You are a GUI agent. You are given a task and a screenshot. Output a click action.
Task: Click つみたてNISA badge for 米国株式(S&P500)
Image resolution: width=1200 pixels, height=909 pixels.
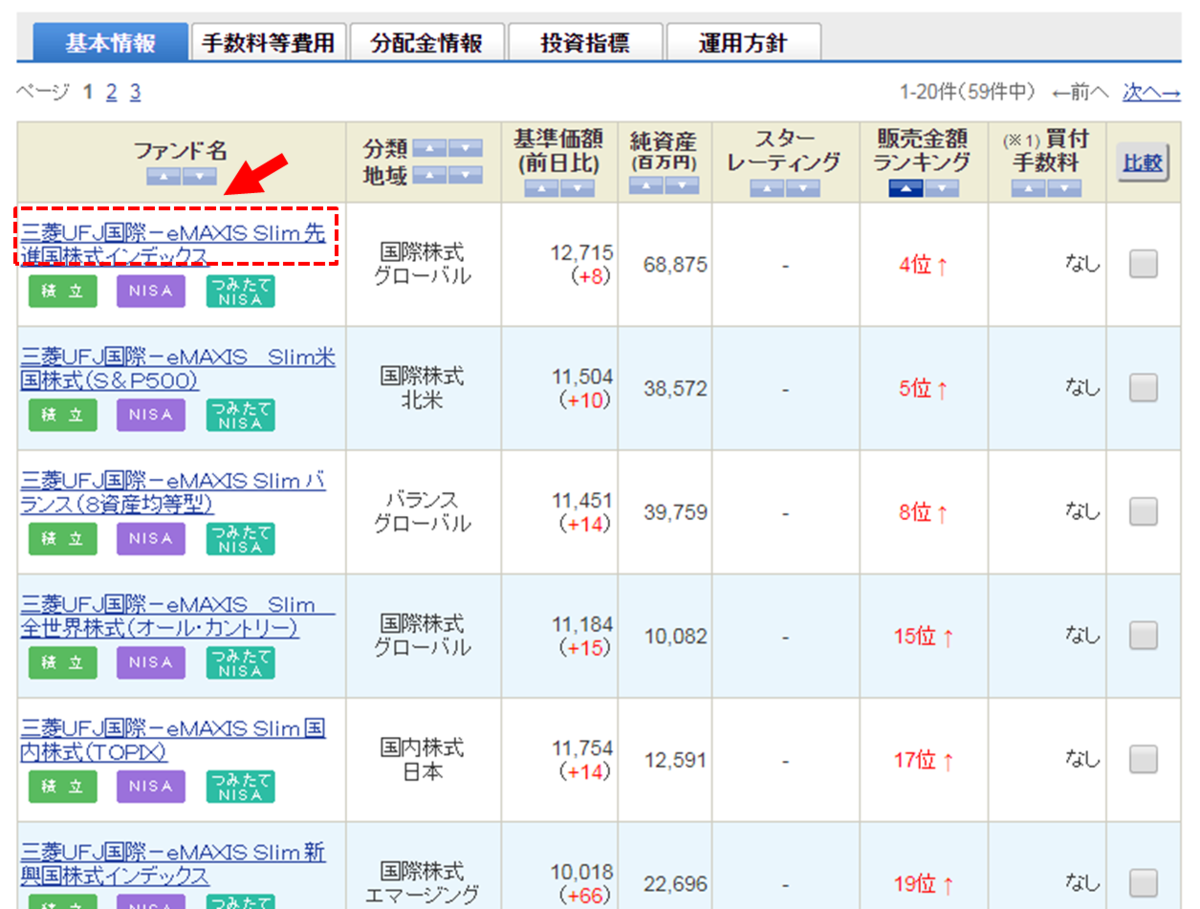(240, 415)
